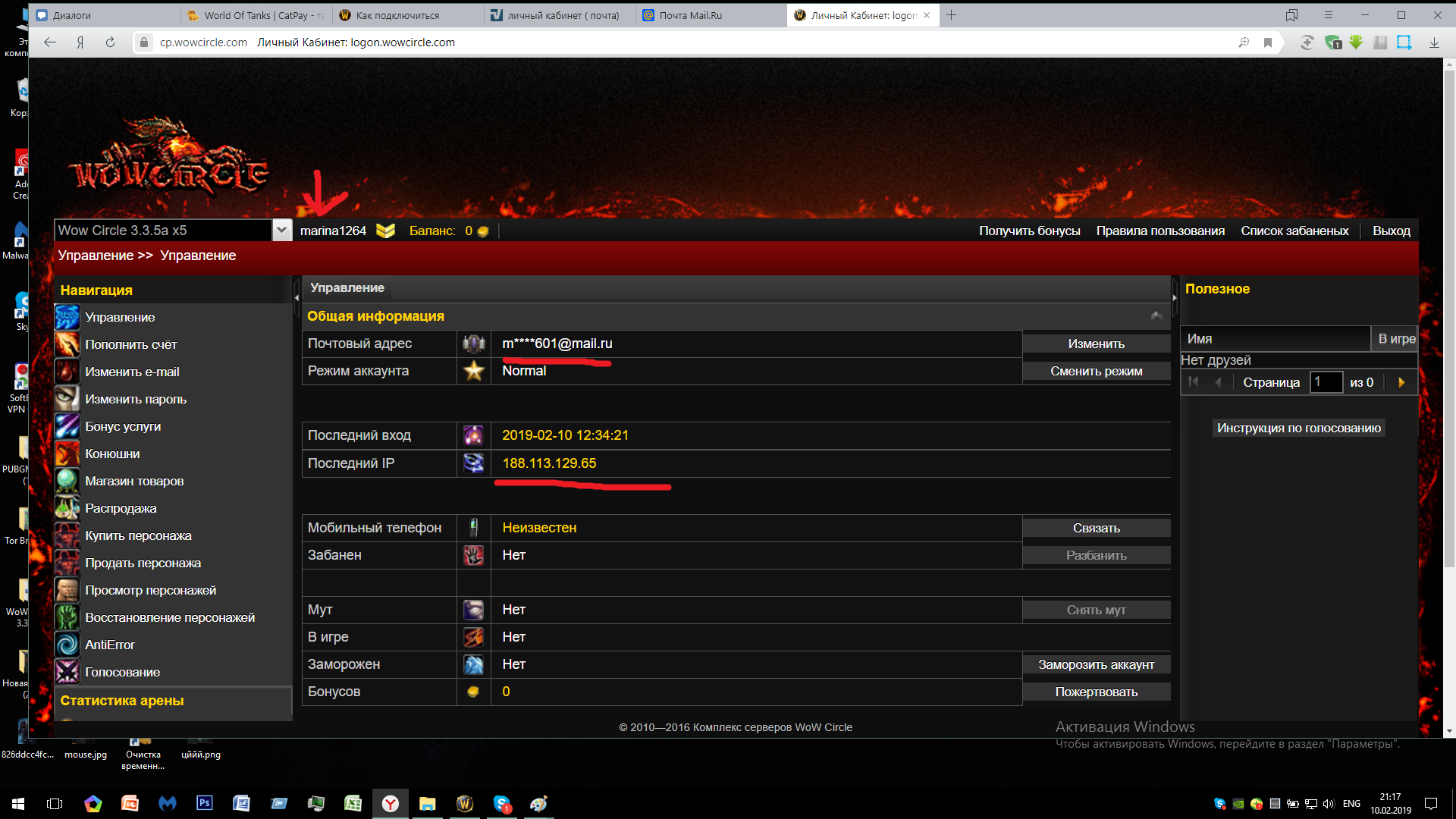Collapse the left navigation panel arrow

(x=297, y=298)
